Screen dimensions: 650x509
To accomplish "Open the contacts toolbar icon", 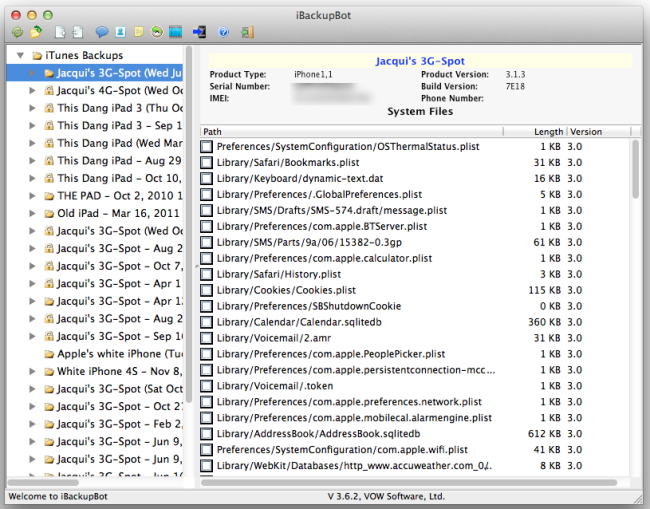I will click(120, 32).
